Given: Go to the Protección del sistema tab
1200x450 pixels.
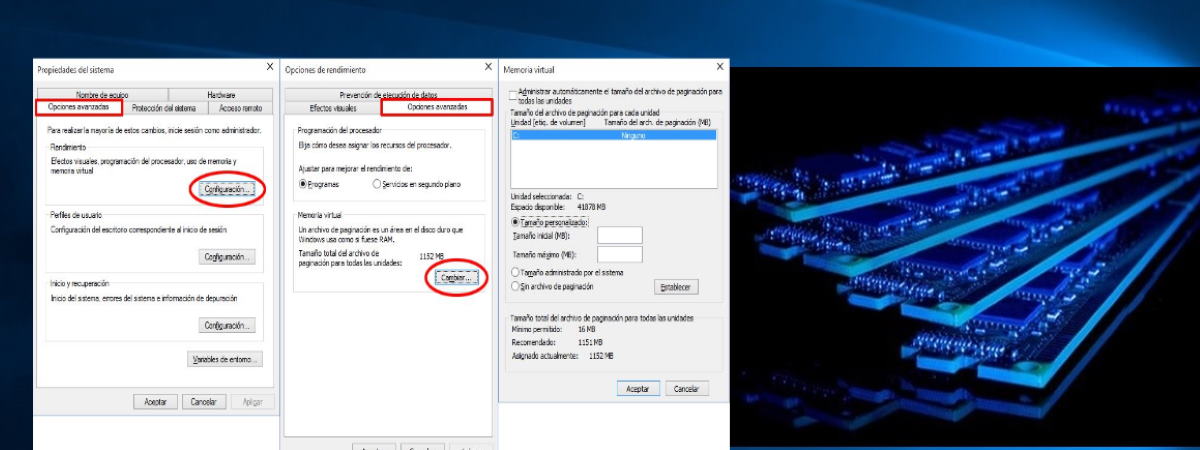Looking at the screenshot, I should point(164,108).
